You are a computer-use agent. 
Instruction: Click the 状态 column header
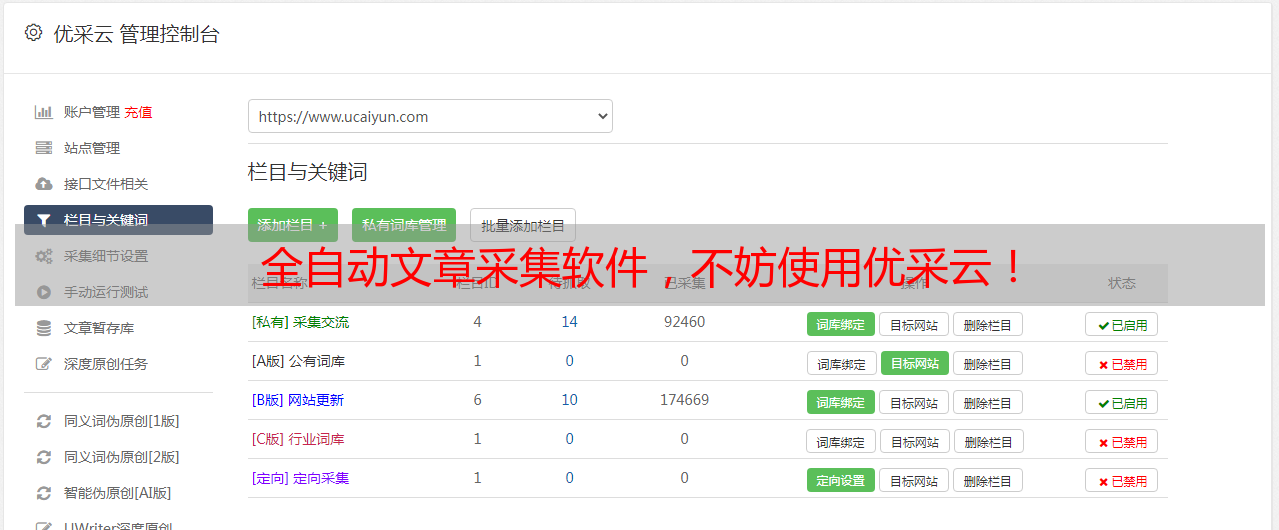(1122, 283)
